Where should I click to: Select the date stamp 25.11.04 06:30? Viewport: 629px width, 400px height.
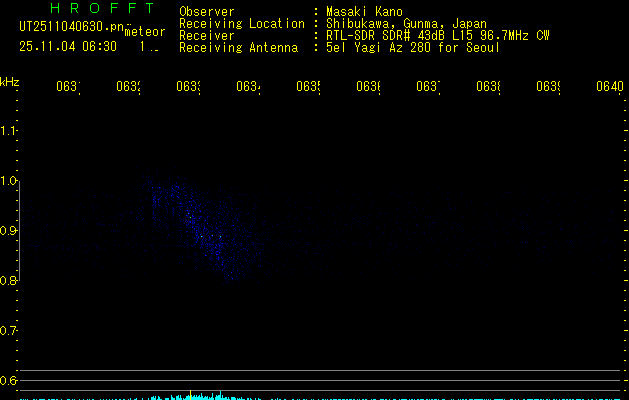tap(68, 47)
